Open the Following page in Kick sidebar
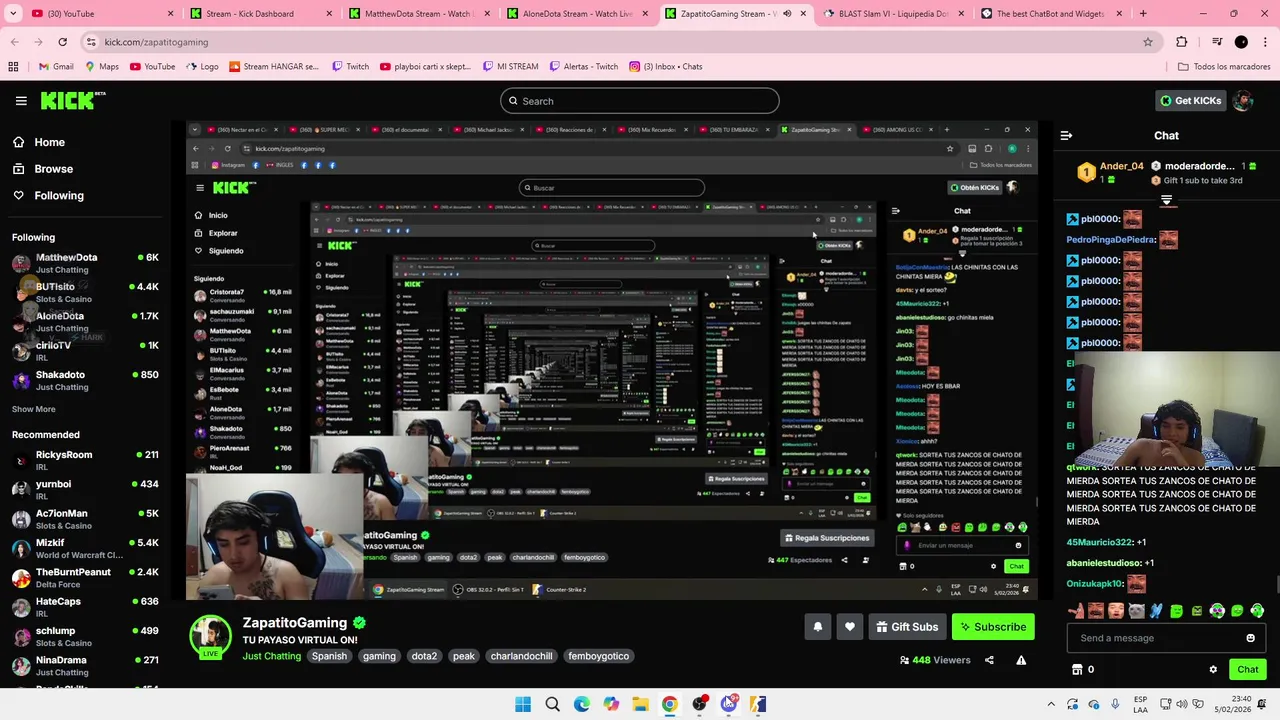The width and height of the screenshot is (1280, 720). (48, 196)
